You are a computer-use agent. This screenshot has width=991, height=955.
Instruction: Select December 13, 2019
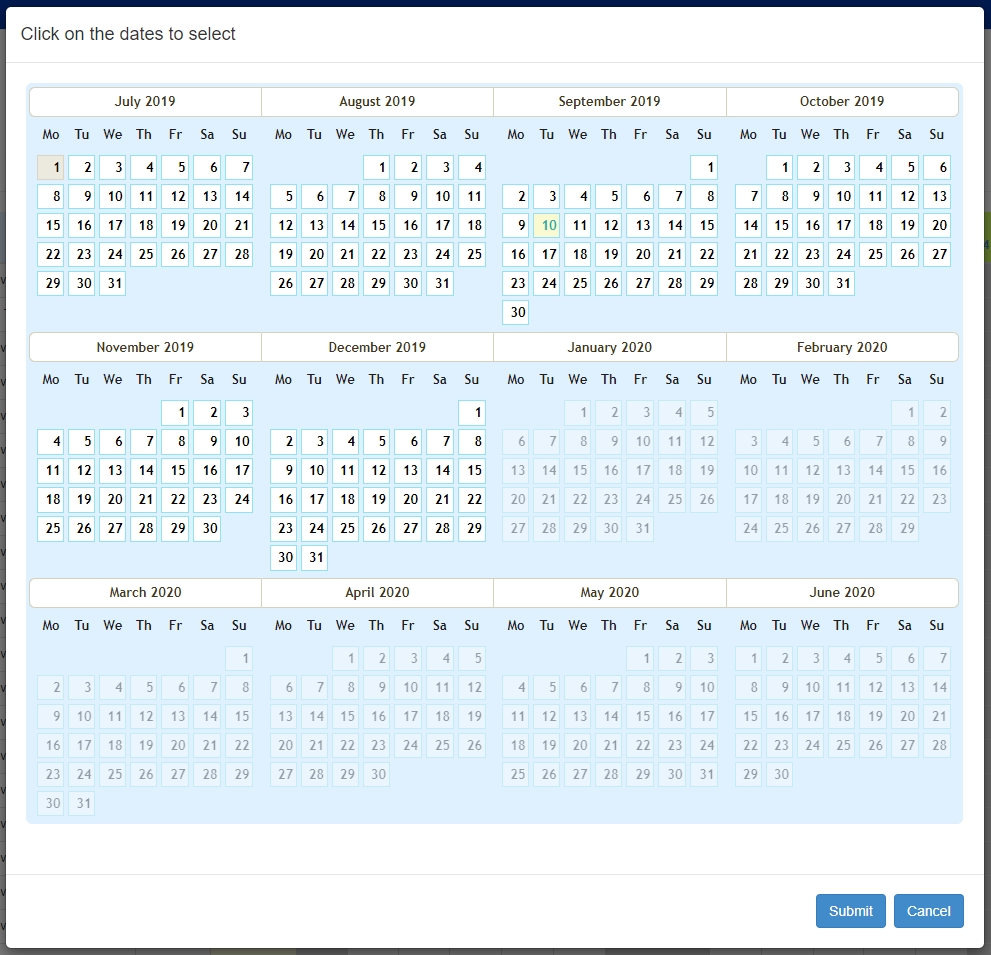(x=408, y=470)
